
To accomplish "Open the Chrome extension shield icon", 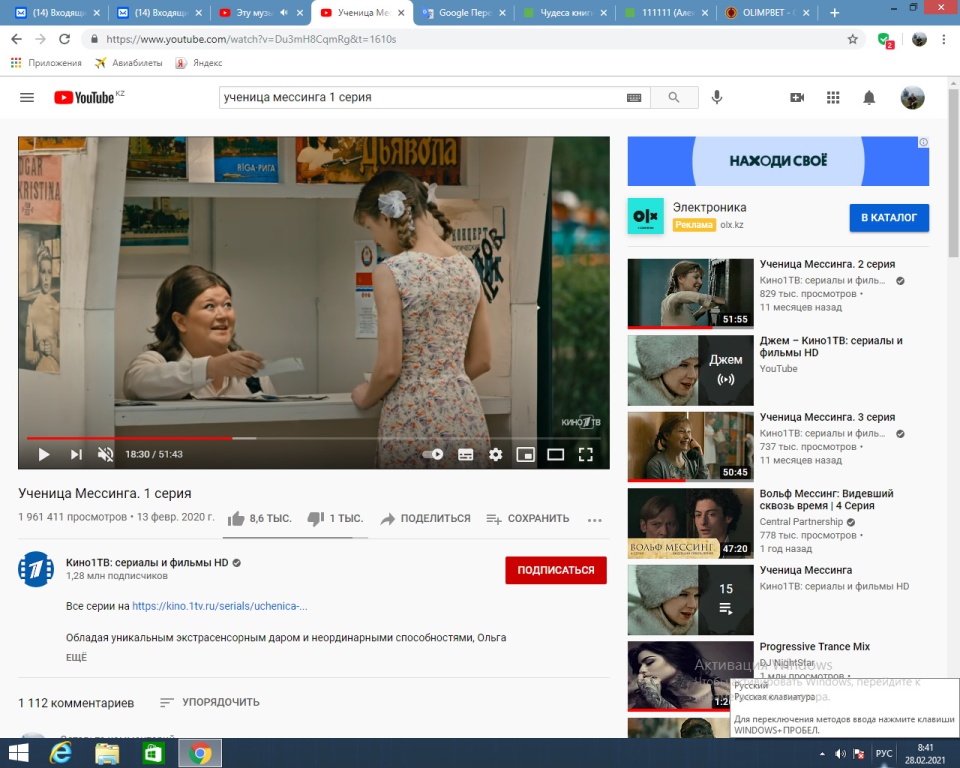I will click(x=885, y=40).
